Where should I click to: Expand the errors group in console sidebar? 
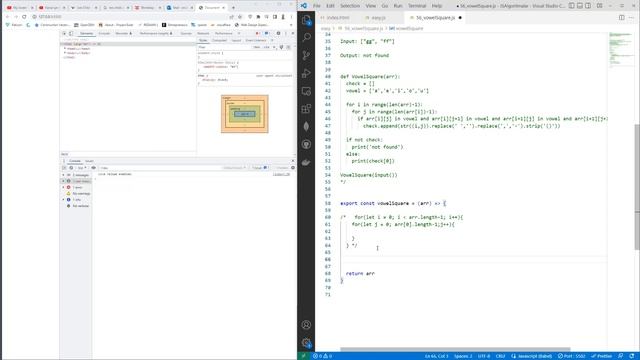(64, 187)
